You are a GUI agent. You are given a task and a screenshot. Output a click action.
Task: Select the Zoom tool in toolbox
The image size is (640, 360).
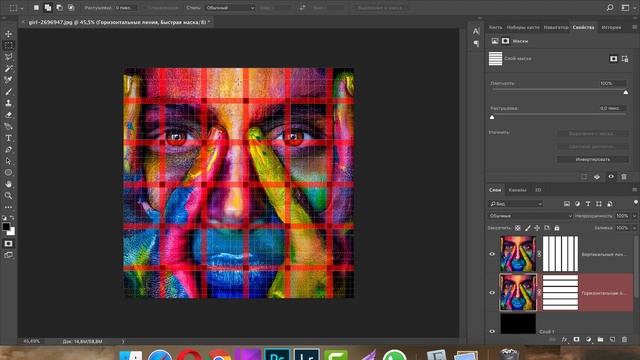pos(8,196)
